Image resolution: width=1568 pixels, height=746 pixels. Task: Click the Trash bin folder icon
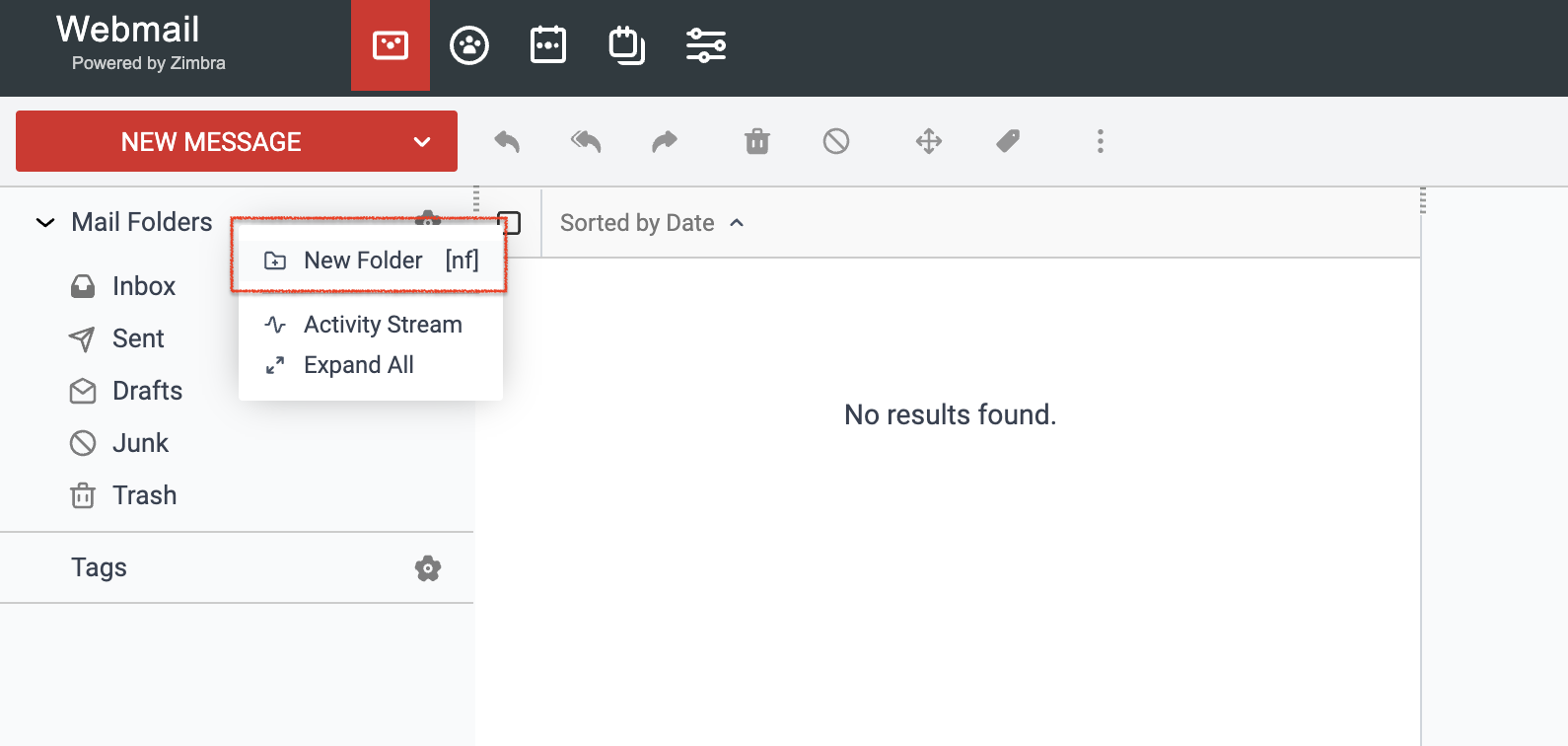tap(83, 495)
